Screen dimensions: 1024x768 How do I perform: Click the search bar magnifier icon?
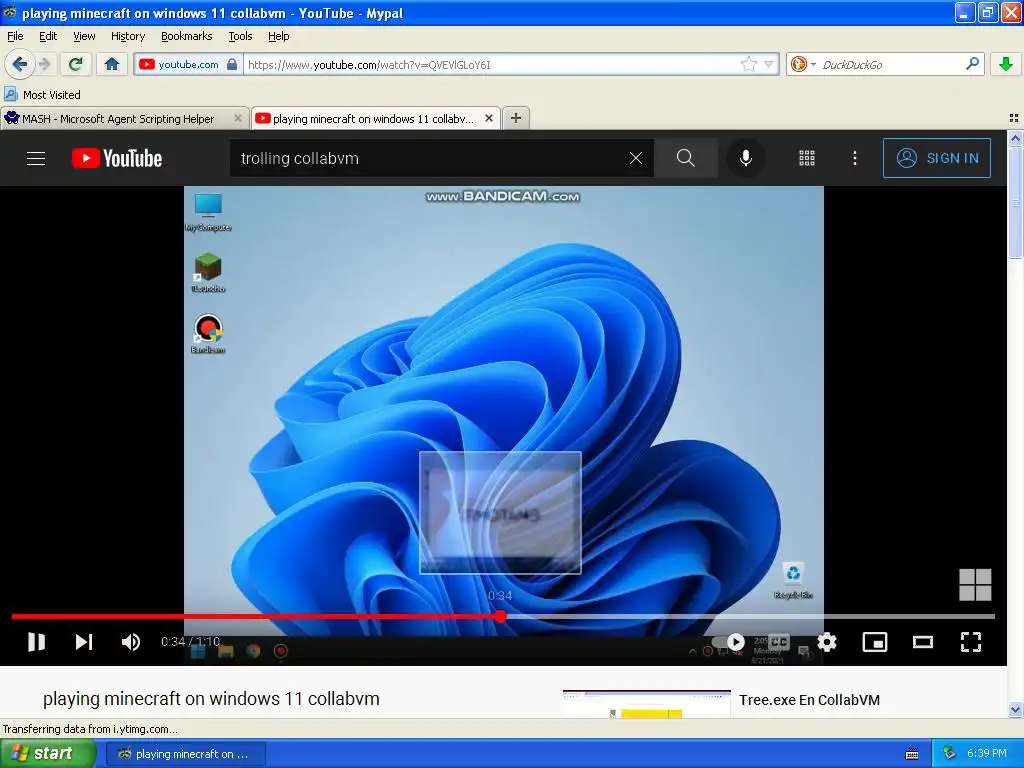coord(972,64)
